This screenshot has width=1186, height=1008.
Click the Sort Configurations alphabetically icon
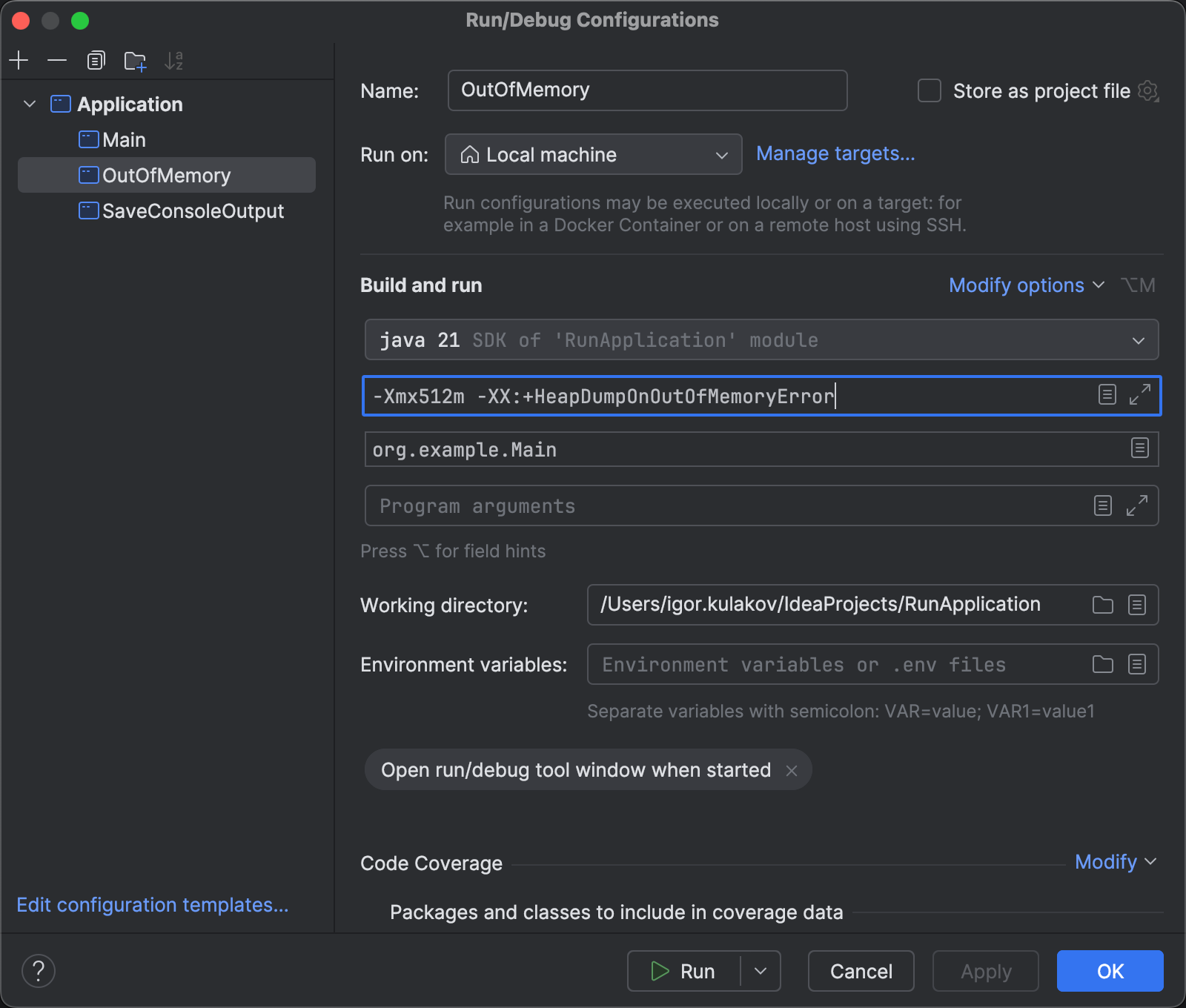click(x=173, y=61)
